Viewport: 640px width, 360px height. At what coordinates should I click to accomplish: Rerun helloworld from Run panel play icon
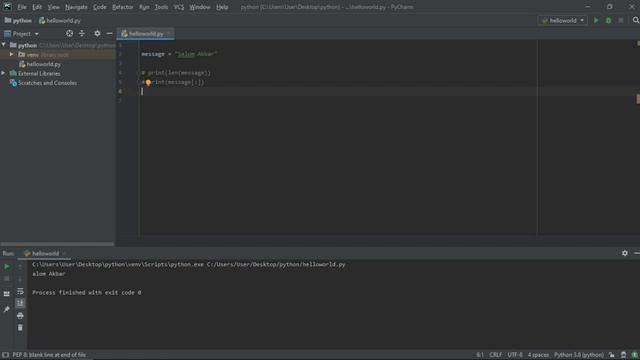[7, 267]
